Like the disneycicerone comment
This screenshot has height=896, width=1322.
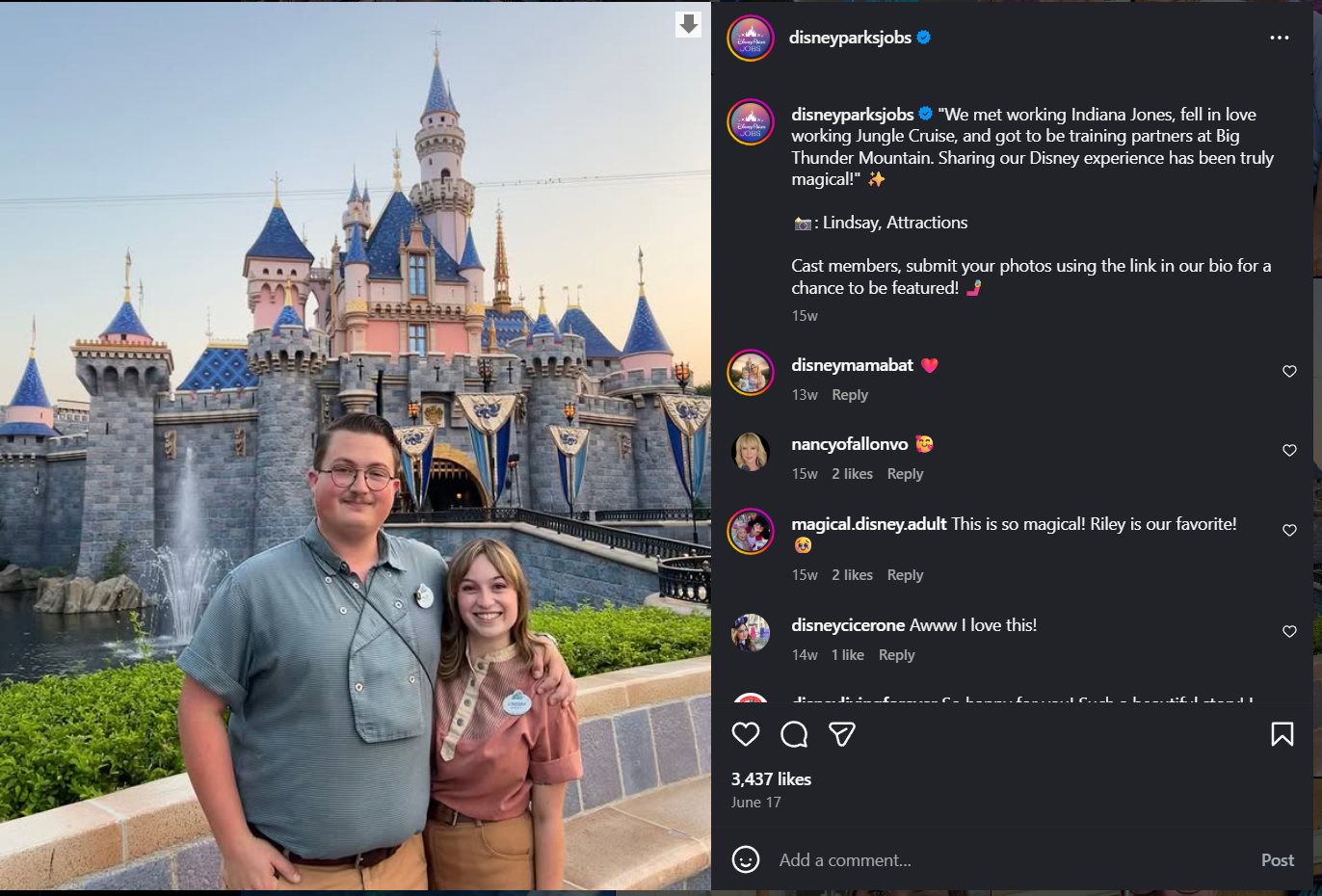coord(1289,632)
